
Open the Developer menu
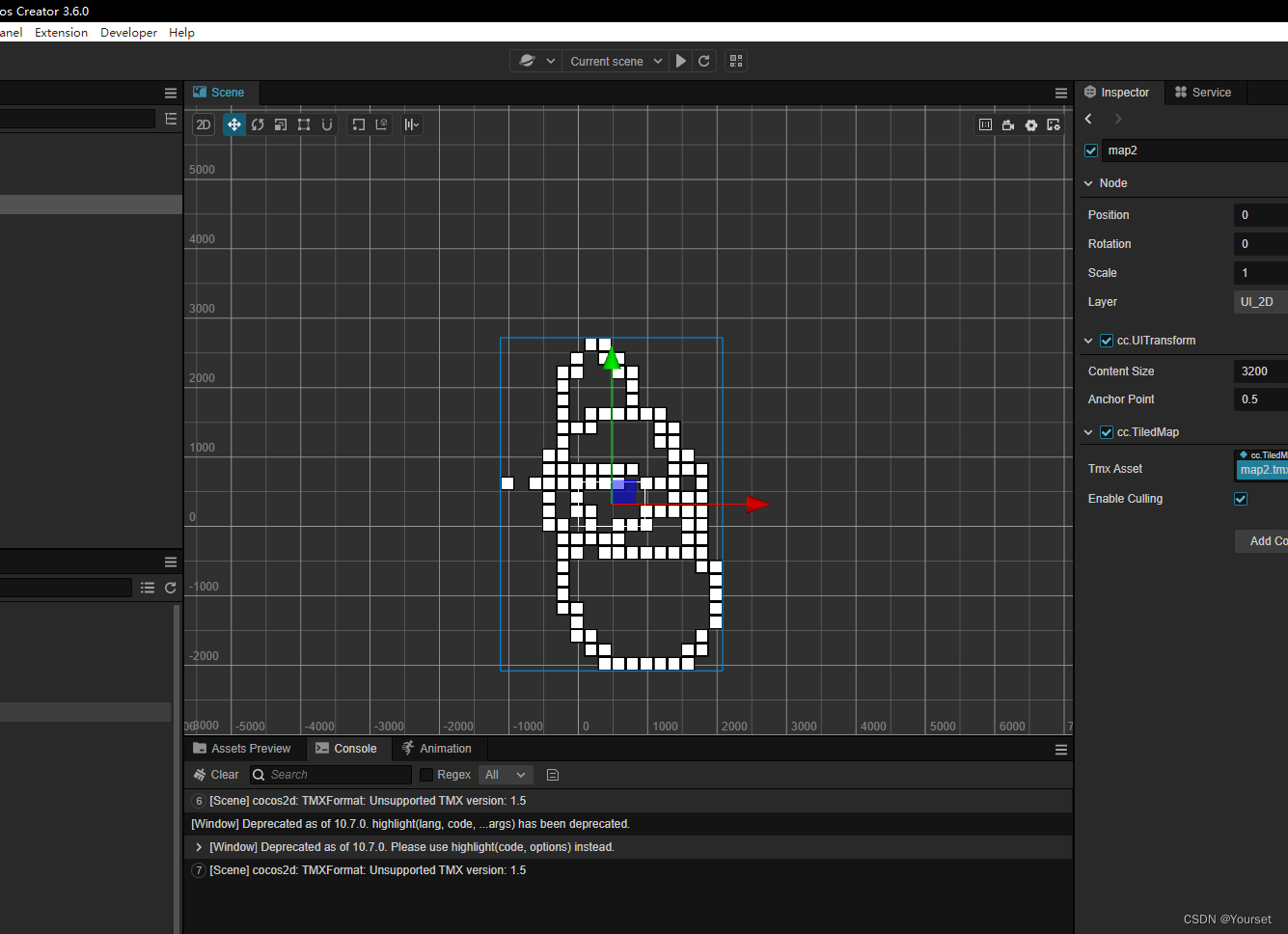coord(128,32)
